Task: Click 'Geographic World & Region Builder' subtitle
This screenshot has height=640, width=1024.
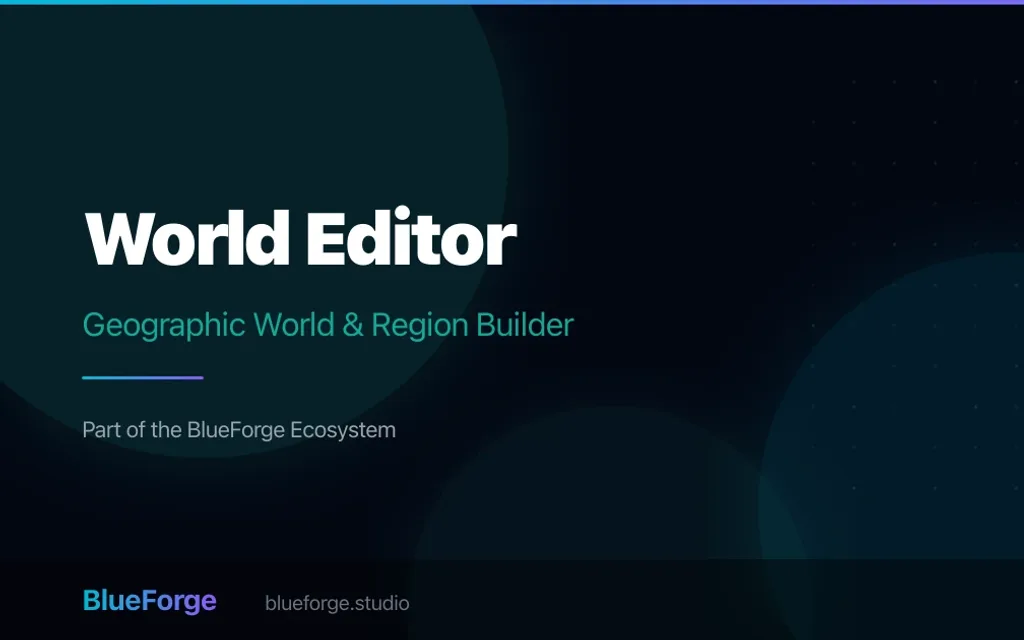Action: tap(328, 325)
